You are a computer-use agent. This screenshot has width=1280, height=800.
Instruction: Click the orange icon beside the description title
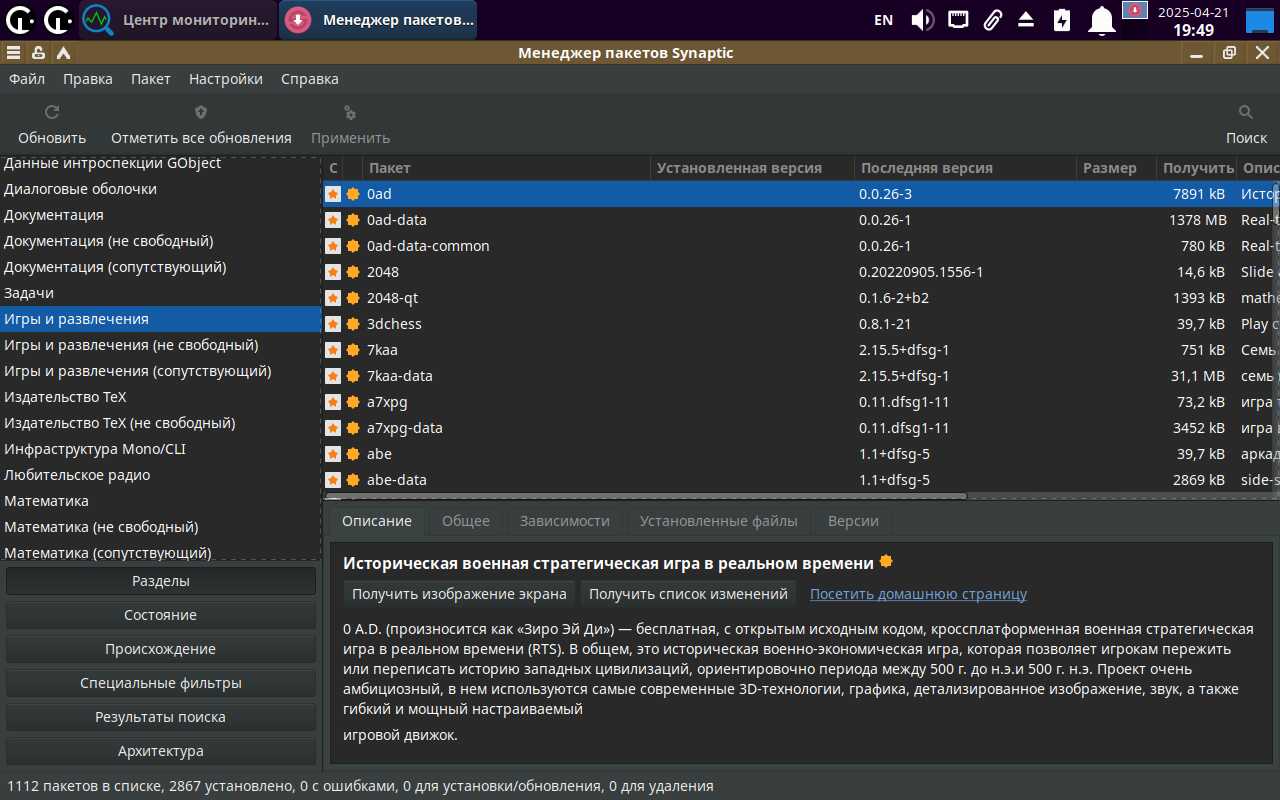point(885,562)
